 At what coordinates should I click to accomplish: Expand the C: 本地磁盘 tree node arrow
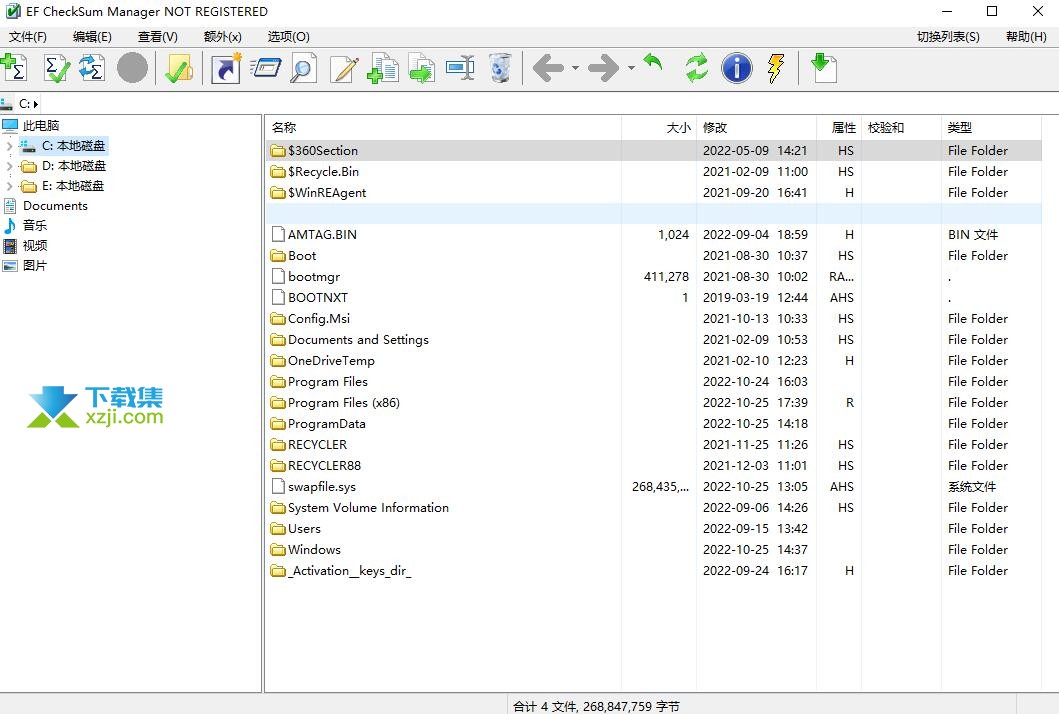pos(9,146)
